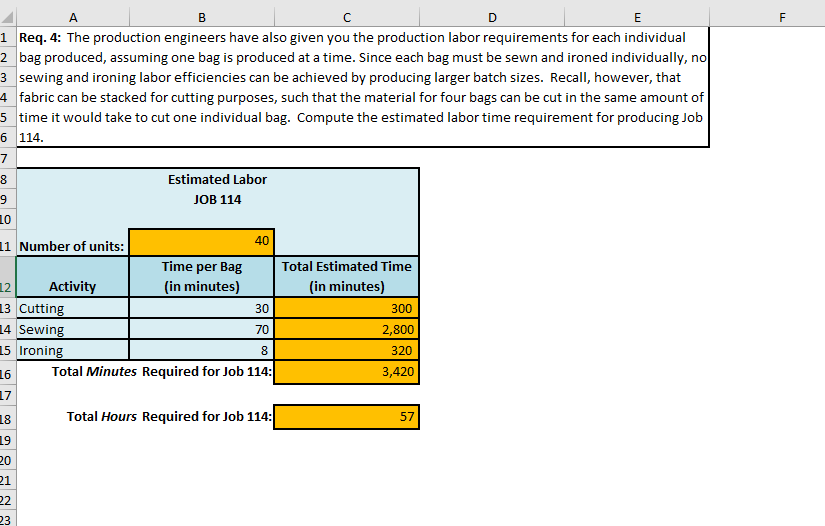
Task: Select row 13 header
Action: pos(7,308)
